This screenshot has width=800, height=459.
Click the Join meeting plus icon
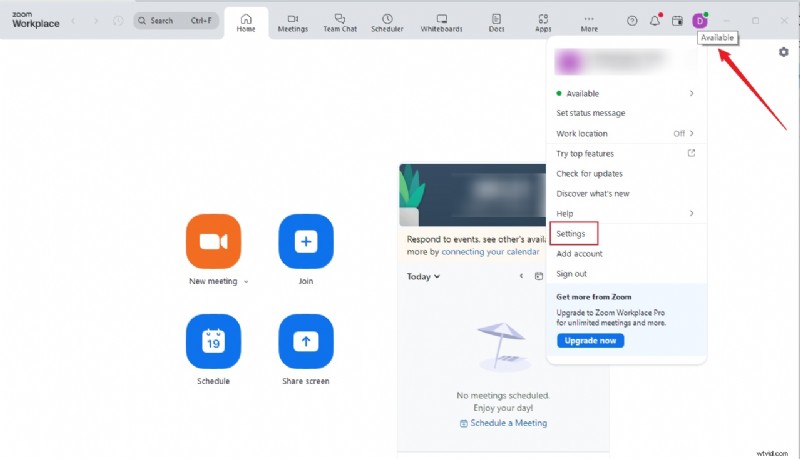click(x=306, y=241)
